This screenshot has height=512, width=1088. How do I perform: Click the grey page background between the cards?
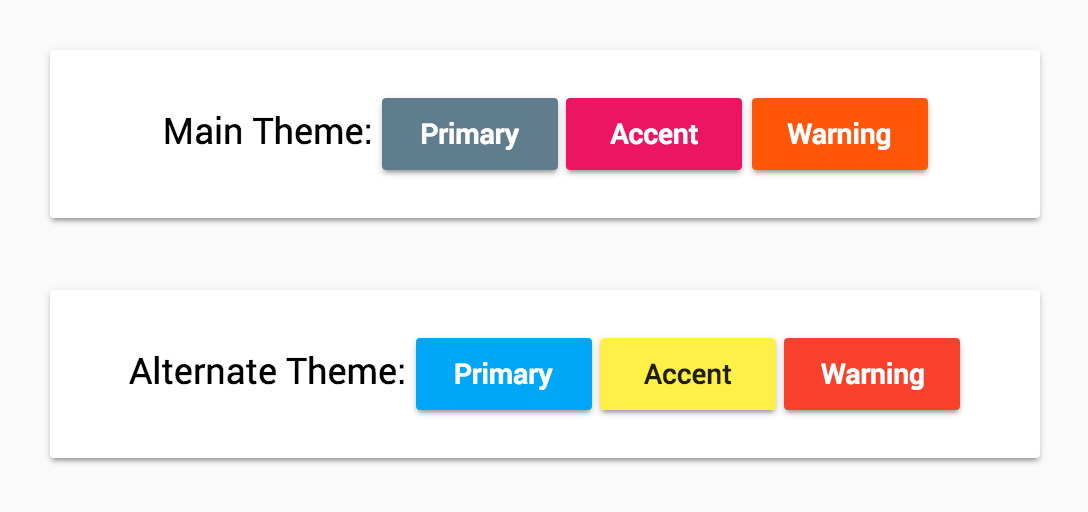pos(544,254)
